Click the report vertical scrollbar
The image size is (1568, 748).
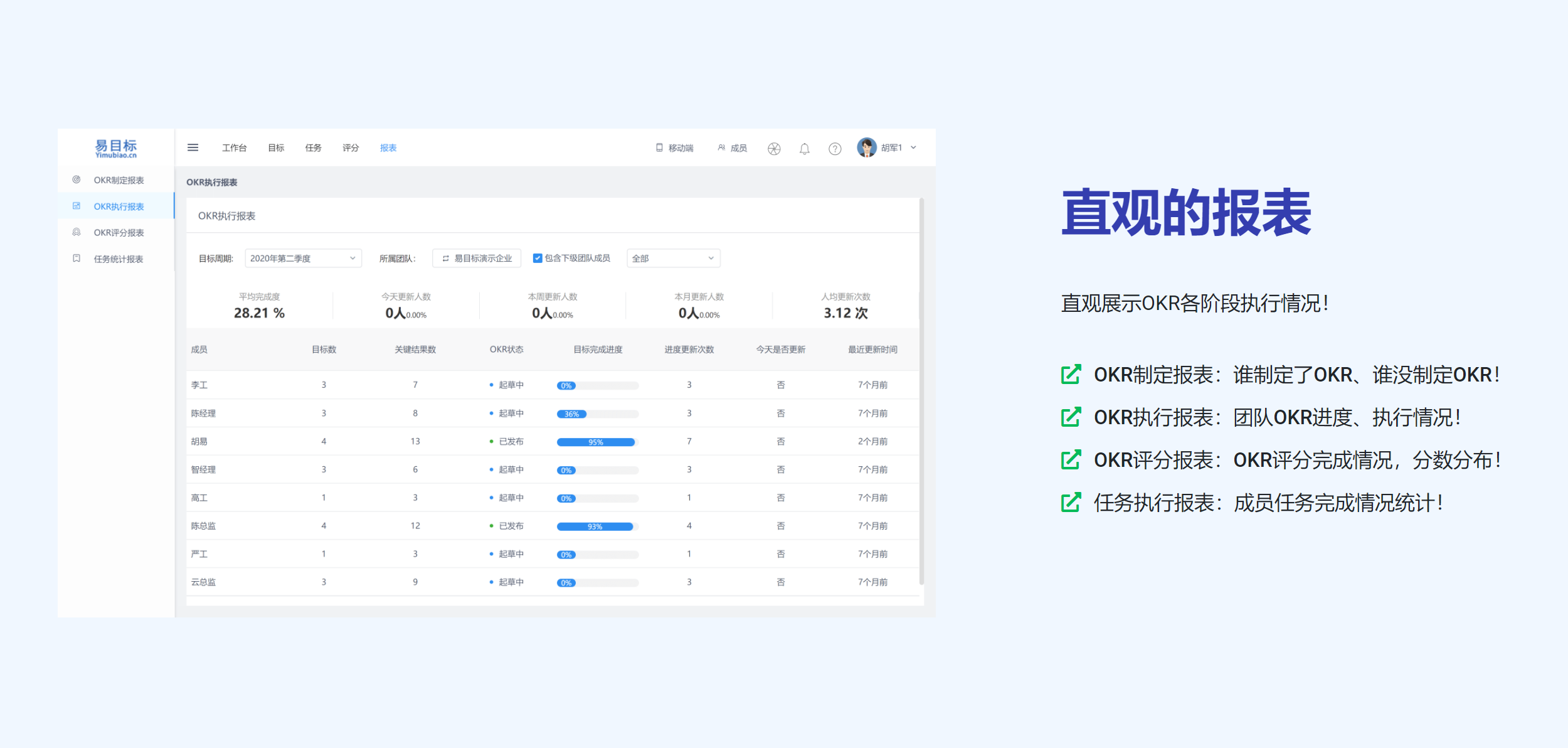921,391
